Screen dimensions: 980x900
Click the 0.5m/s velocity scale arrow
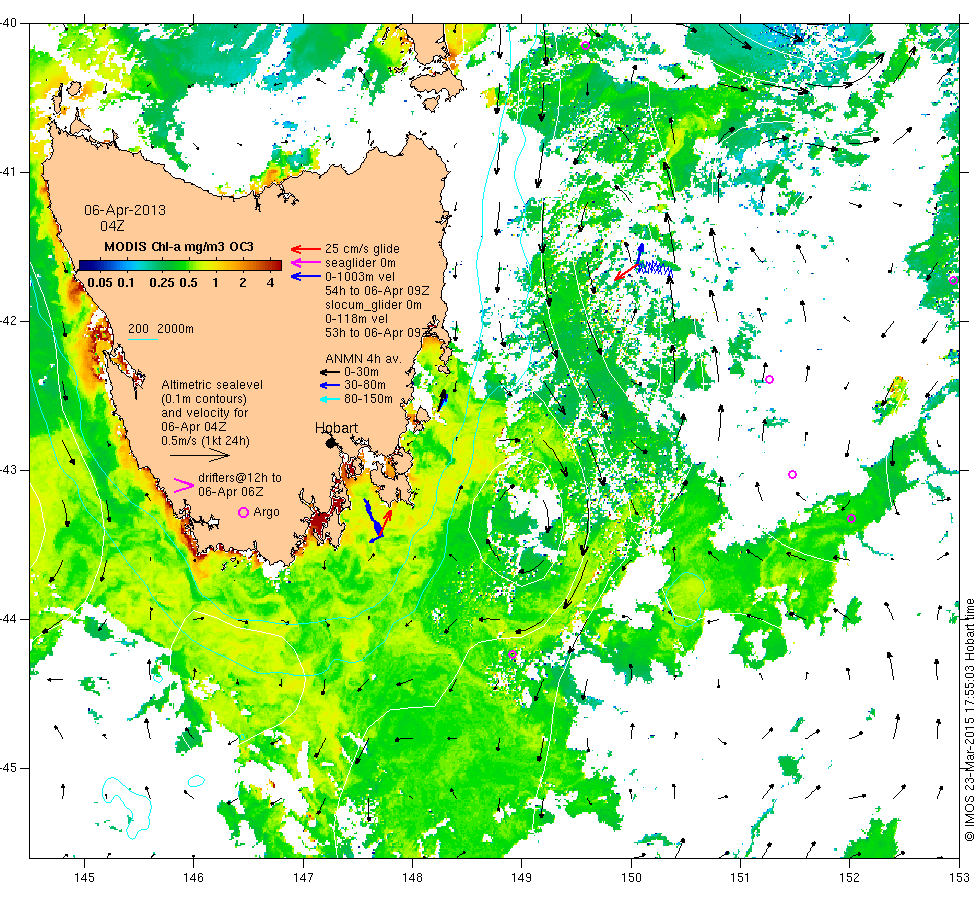pyautogui.click(x=200, y=457)
